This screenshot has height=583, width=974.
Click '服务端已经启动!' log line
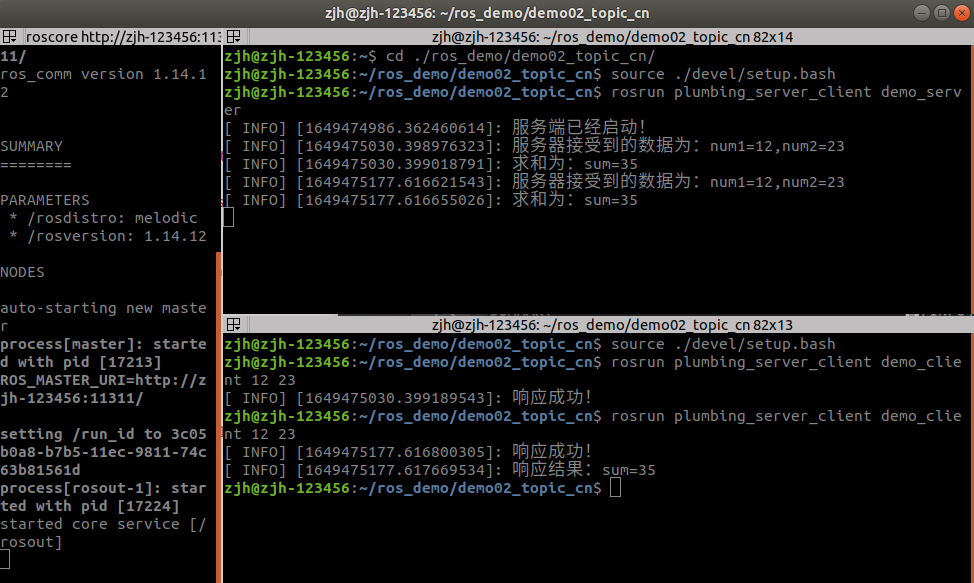(435, 128)
